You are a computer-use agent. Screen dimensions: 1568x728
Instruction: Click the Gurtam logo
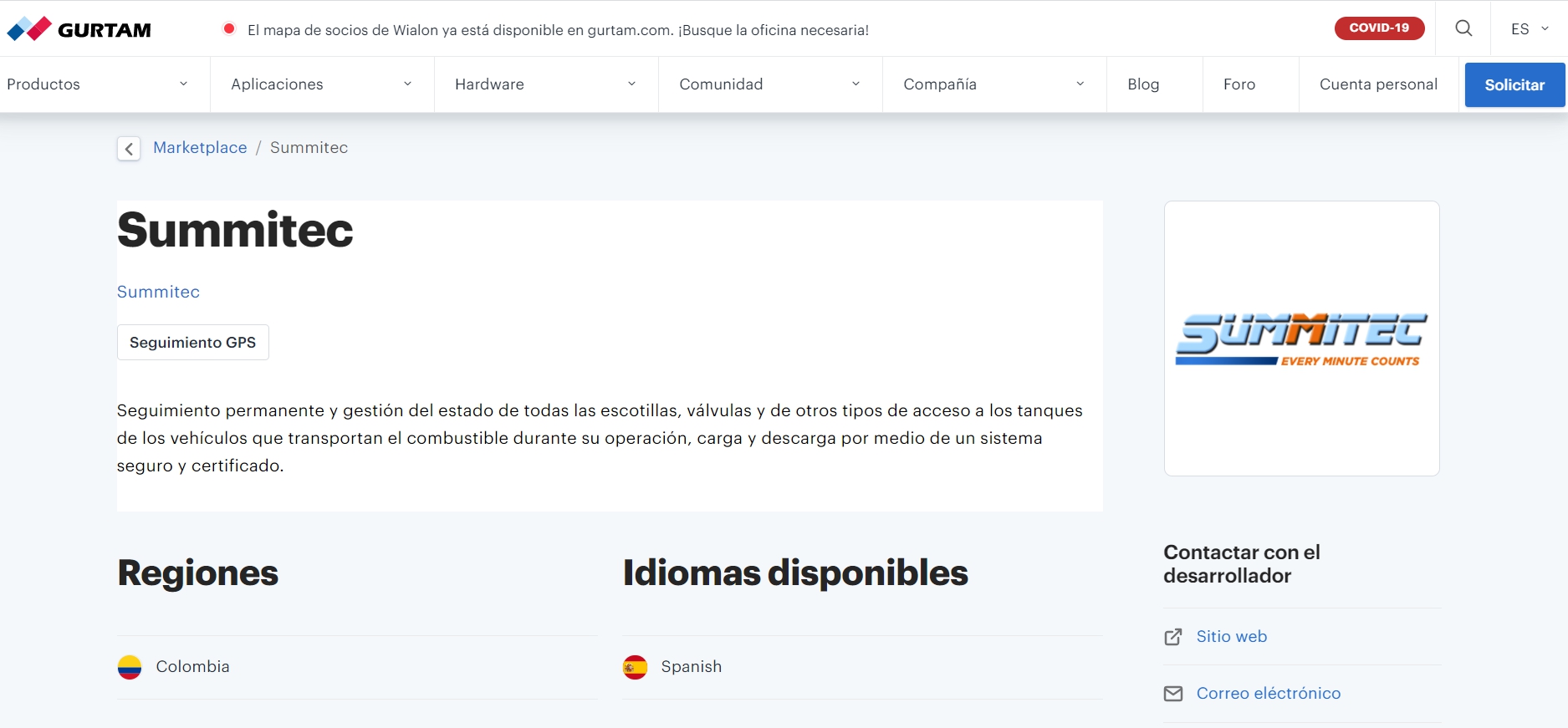pyautogui.click(x=79, y=29)
